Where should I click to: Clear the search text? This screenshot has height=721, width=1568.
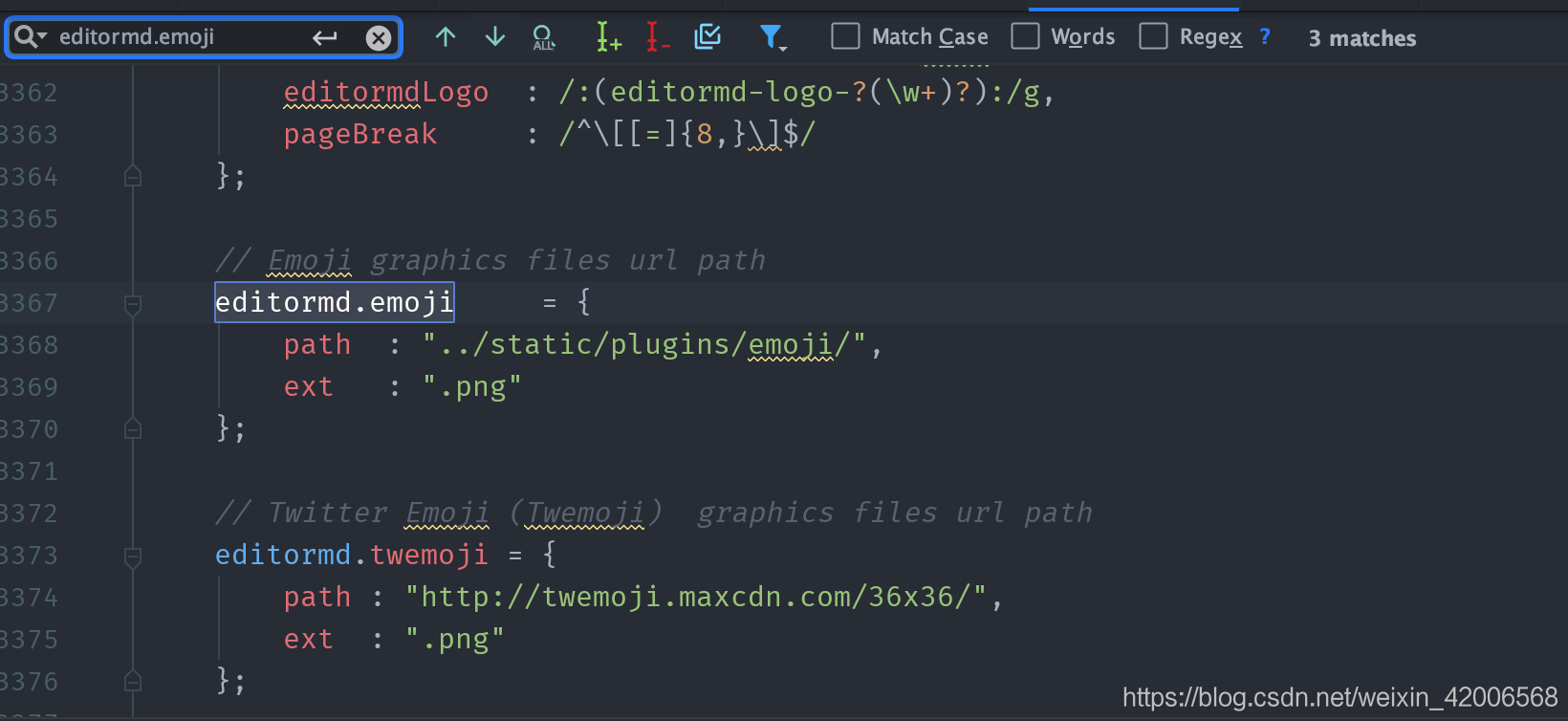coord(379,37)
